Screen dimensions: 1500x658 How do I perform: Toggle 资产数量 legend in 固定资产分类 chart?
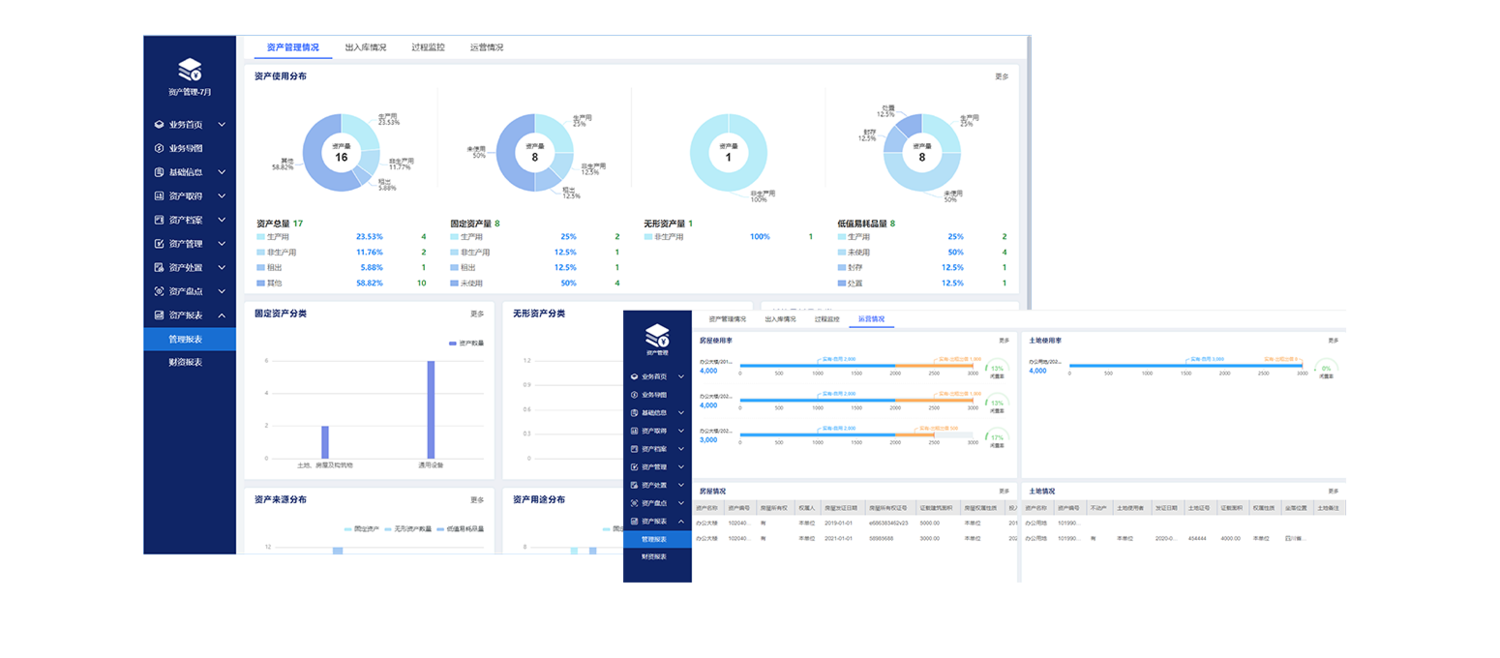466,343
